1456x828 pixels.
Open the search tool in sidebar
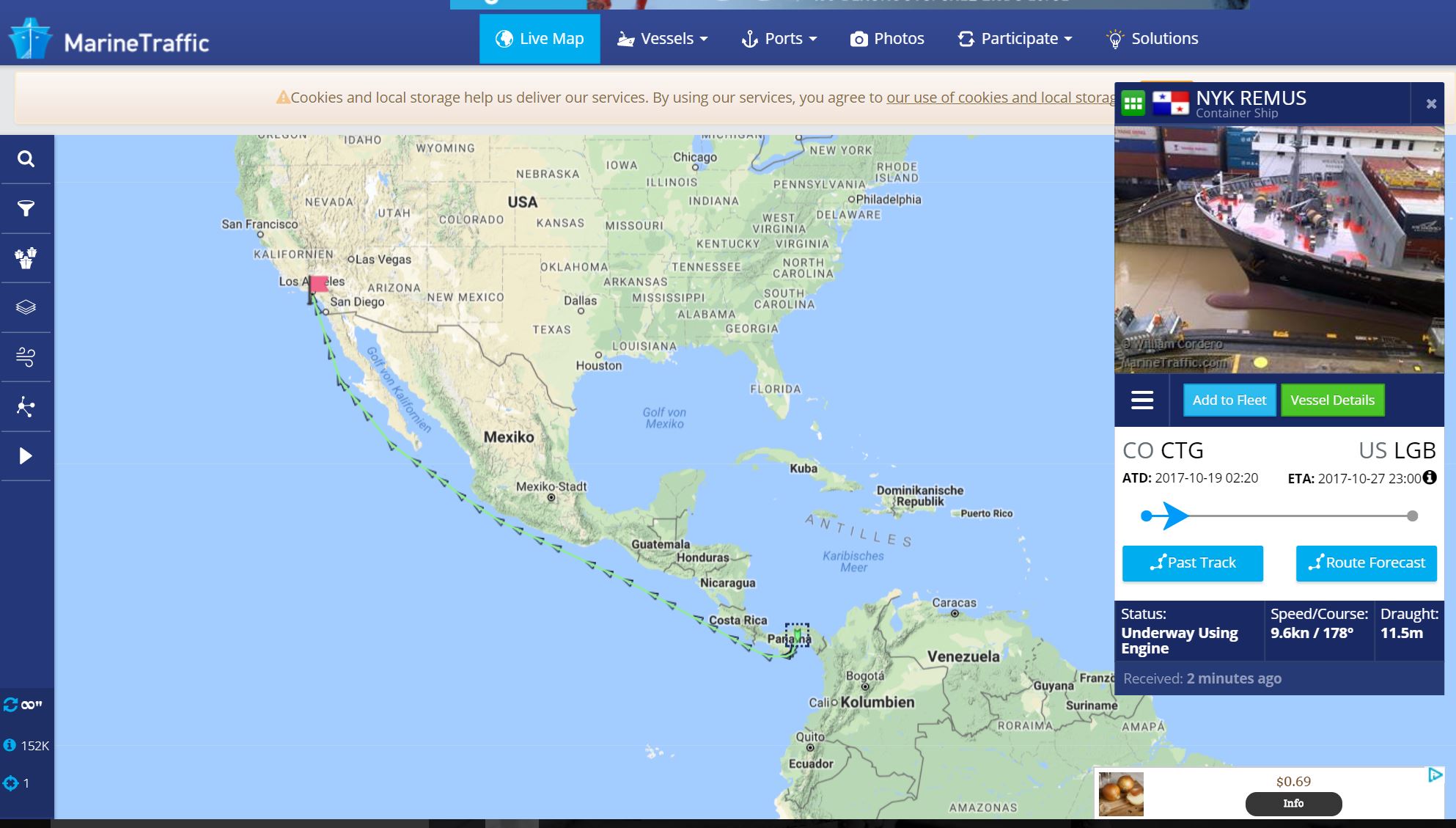coord(26,159)
